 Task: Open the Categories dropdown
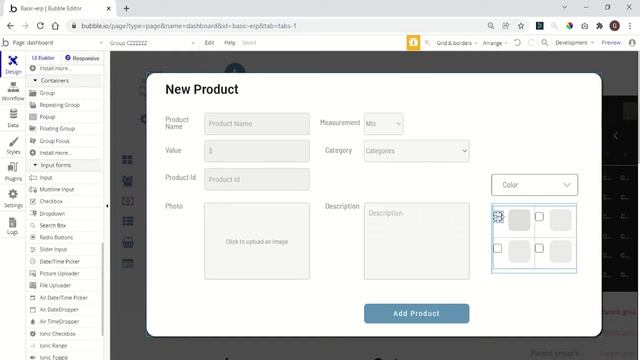416,151
